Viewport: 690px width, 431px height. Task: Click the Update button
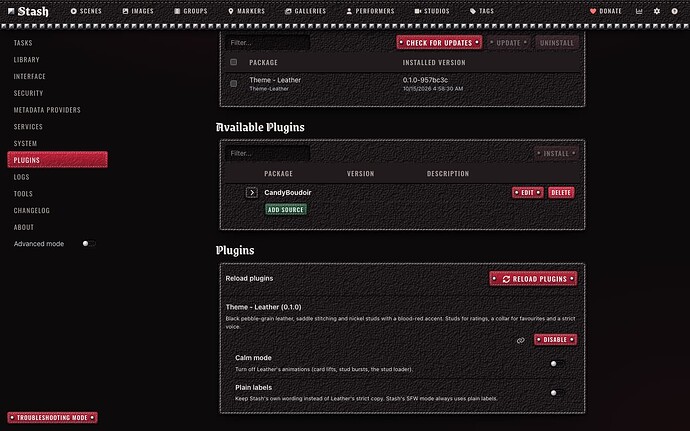508,42
